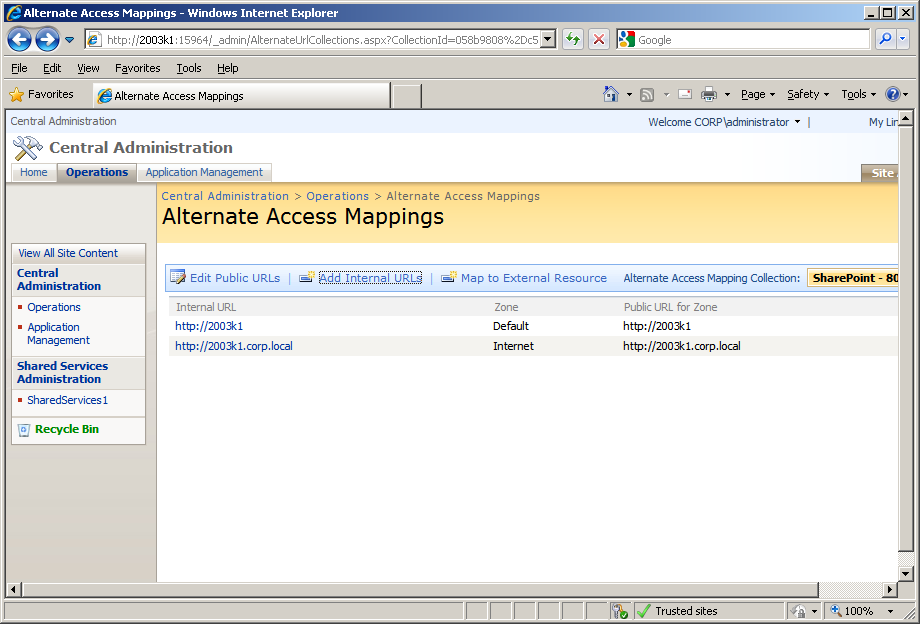Open the RSS feeds icon

coord(648,94)
